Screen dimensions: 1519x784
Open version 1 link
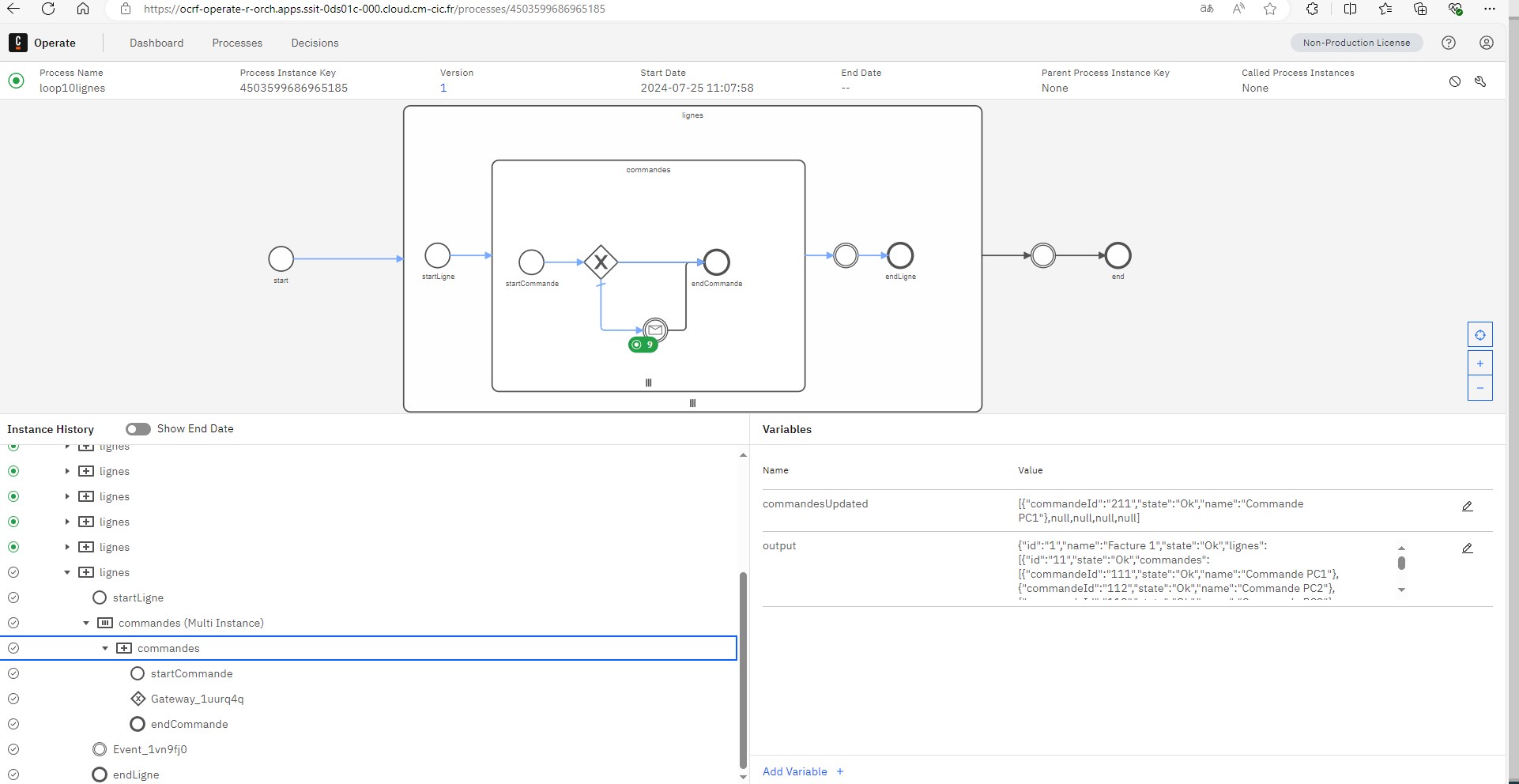[443, 88]
